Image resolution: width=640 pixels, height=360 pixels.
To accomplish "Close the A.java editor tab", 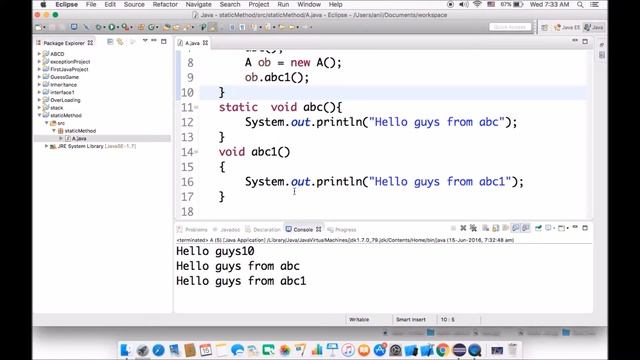I will (205, 43).
